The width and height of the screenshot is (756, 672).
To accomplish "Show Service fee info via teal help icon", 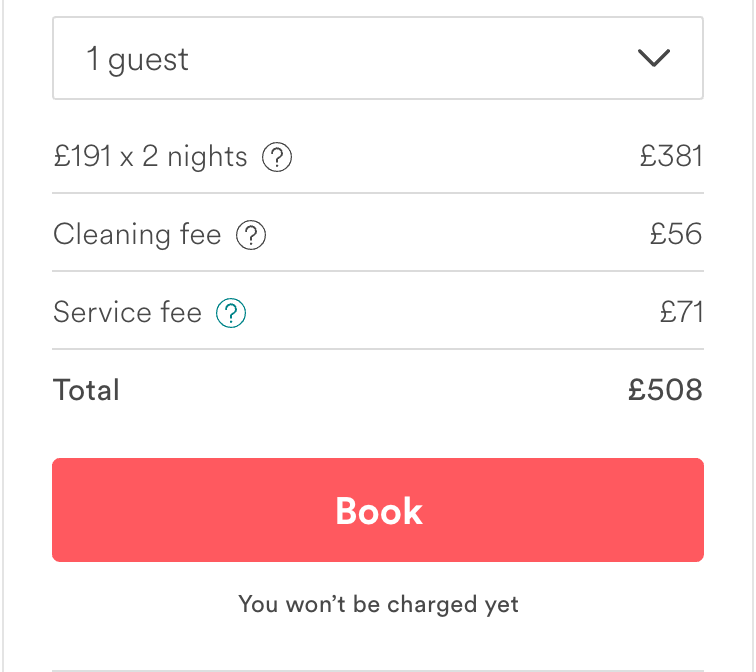I will pyautogui.click(x=231, y=314).
